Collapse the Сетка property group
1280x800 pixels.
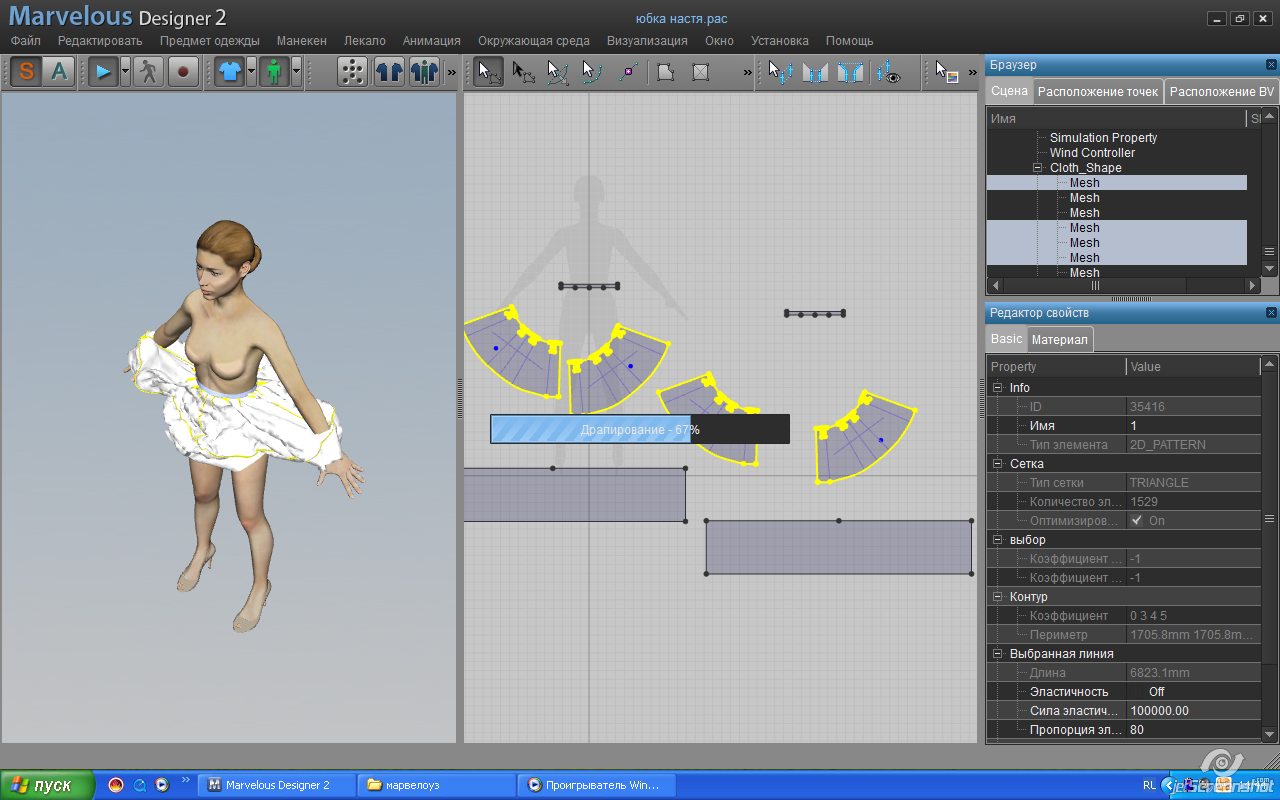(x=997, y=464)
